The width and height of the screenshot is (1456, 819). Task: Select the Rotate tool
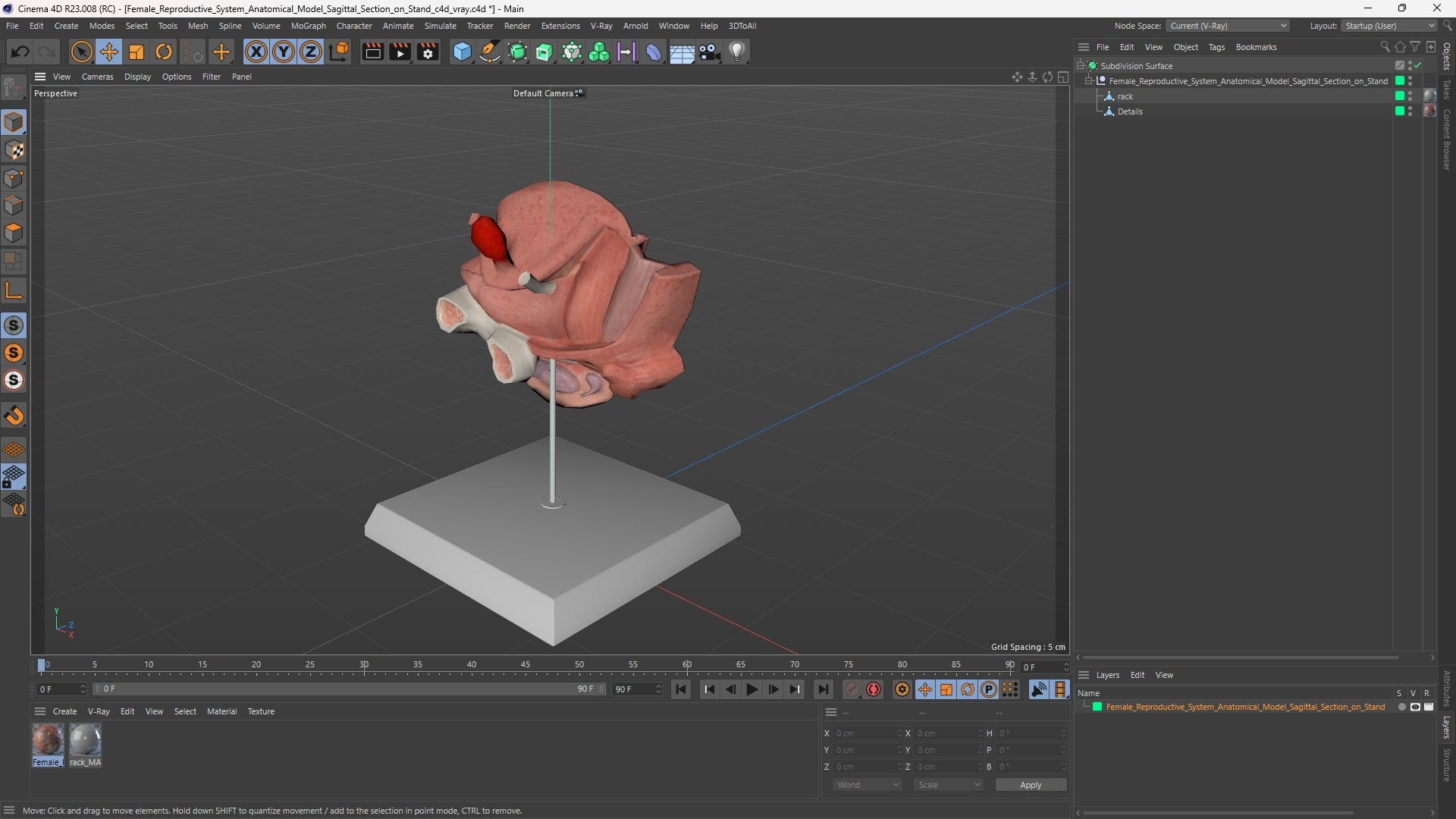(164, 52)
